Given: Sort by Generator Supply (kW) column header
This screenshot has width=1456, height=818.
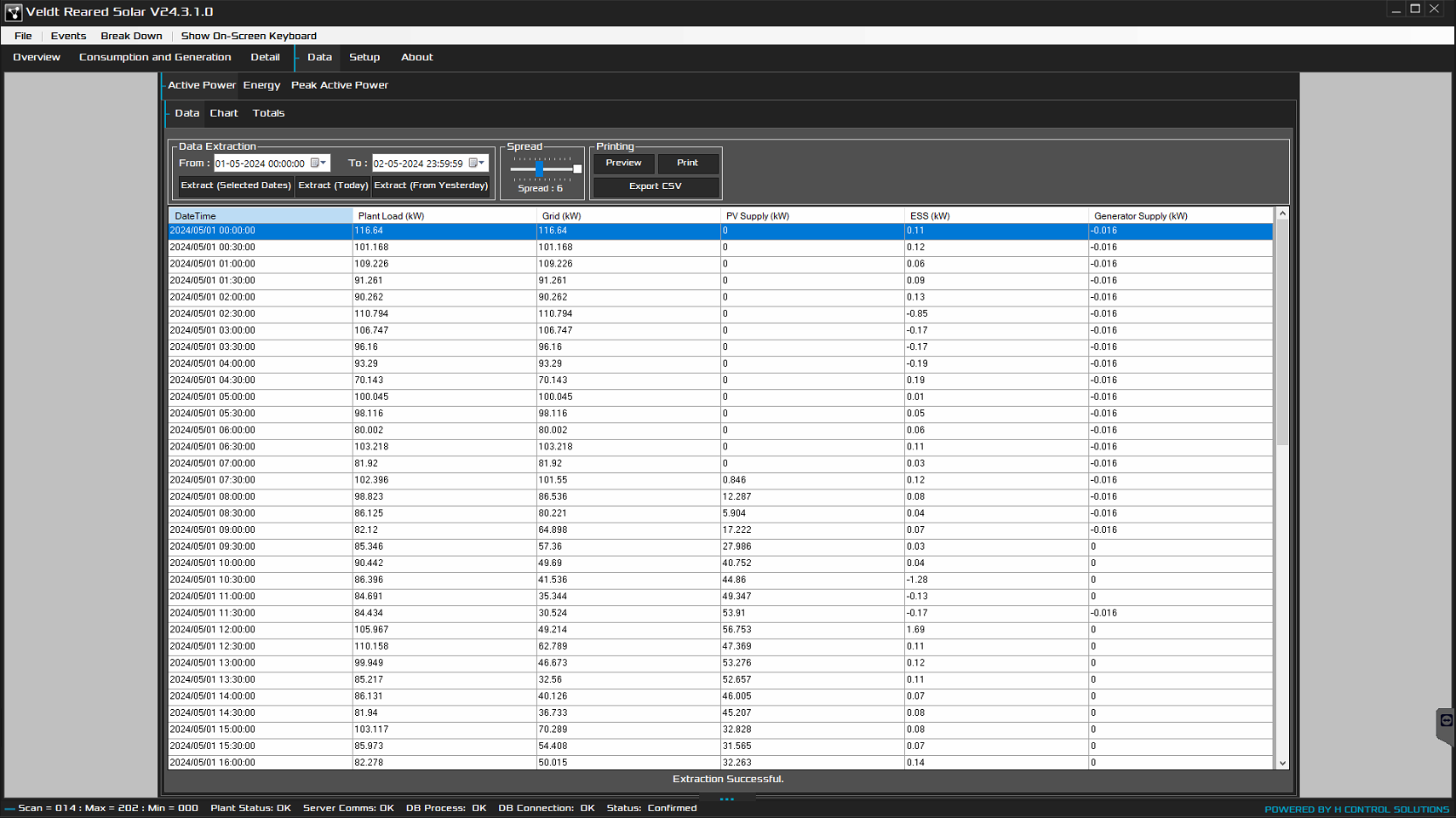Looking at the screenshot, I should click(1180, 216).
